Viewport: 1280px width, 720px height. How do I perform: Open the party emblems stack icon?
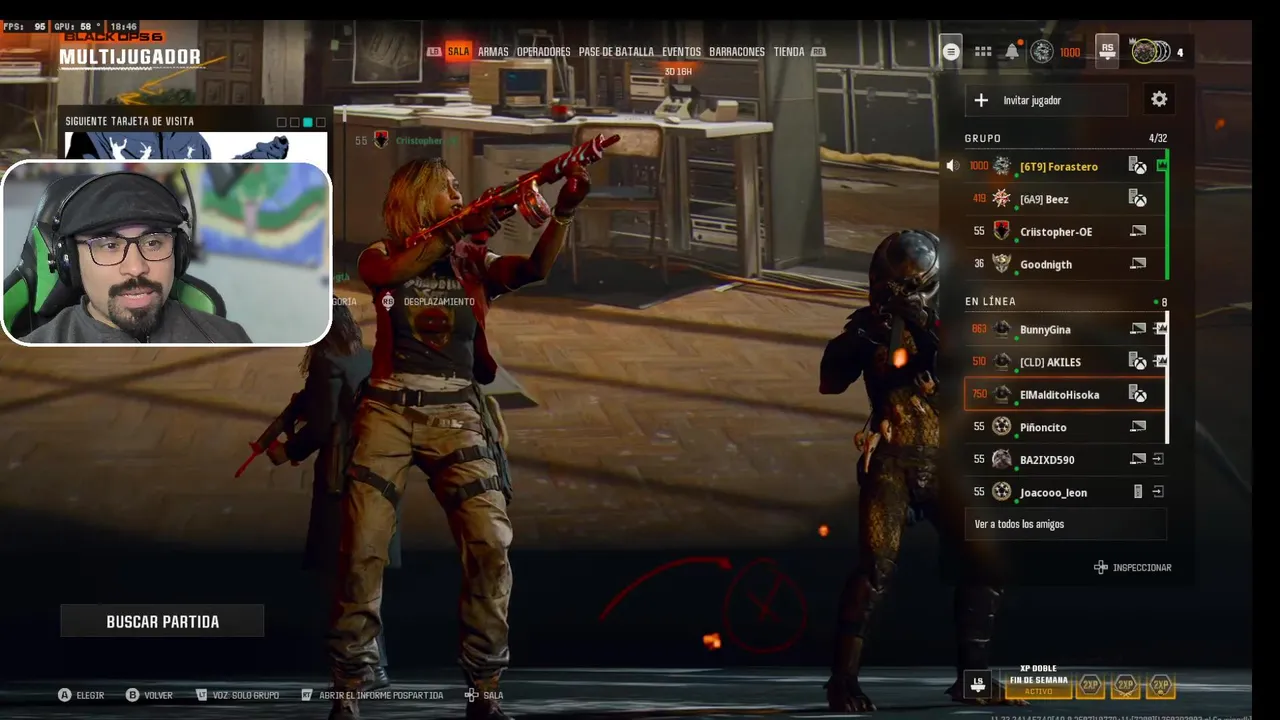(x=1150, y=51)
